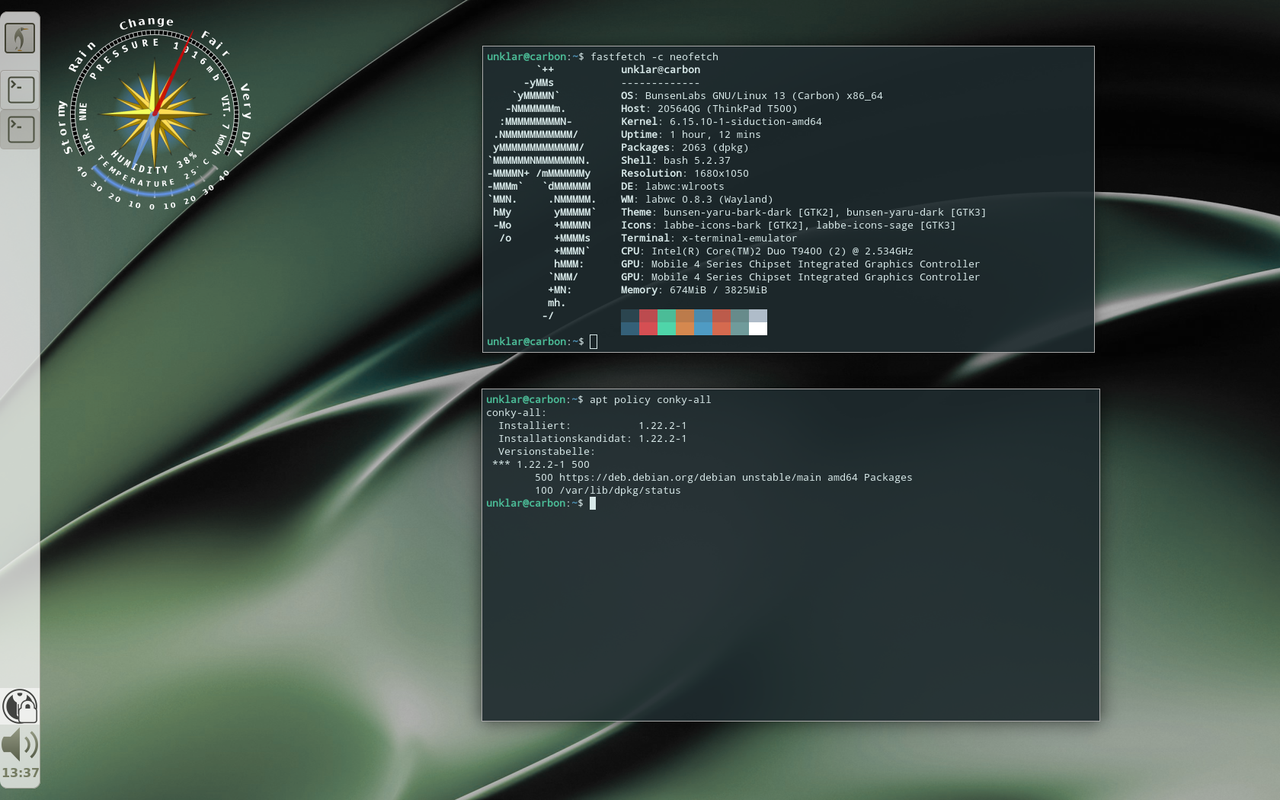Click the light grey-blue block above the white block

coord(758,315)
